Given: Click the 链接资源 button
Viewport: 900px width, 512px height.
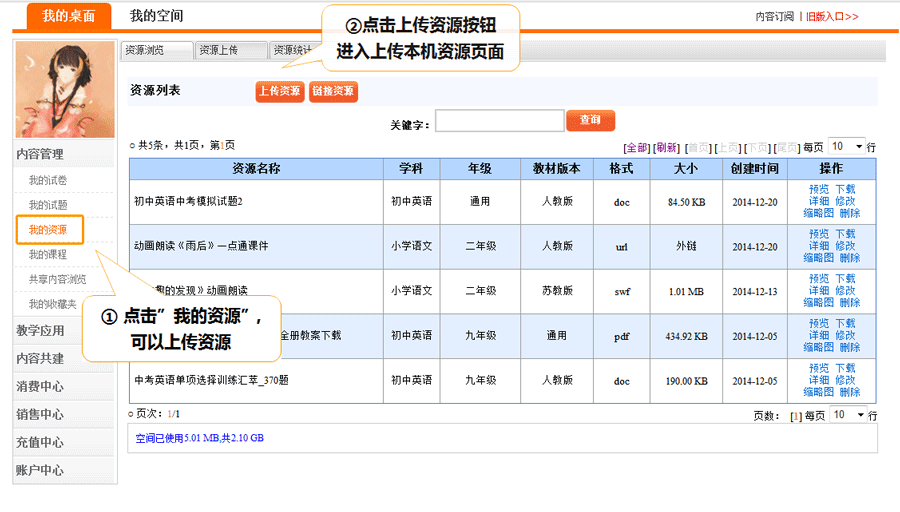Looking at the screenshot, I should click(x=333, y=91).
